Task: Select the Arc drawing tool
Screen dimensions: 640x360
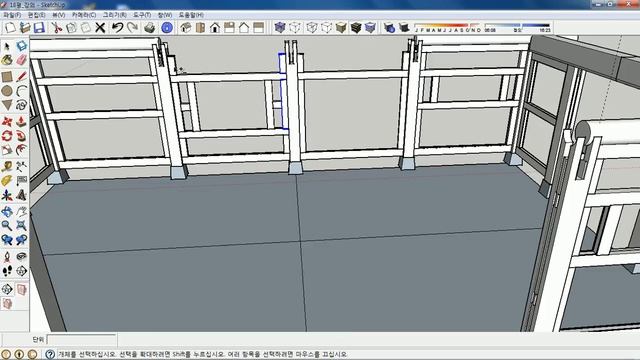Action: click(x=22, y=91)
